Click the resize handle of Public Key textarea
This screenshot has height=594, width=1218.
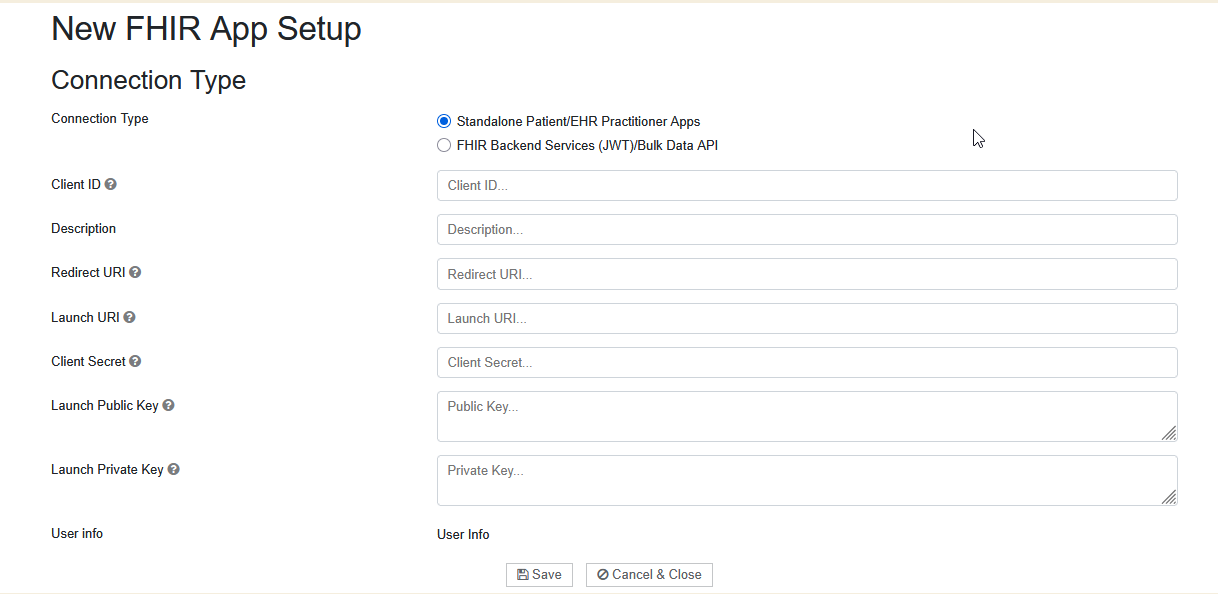[1169, 433]
